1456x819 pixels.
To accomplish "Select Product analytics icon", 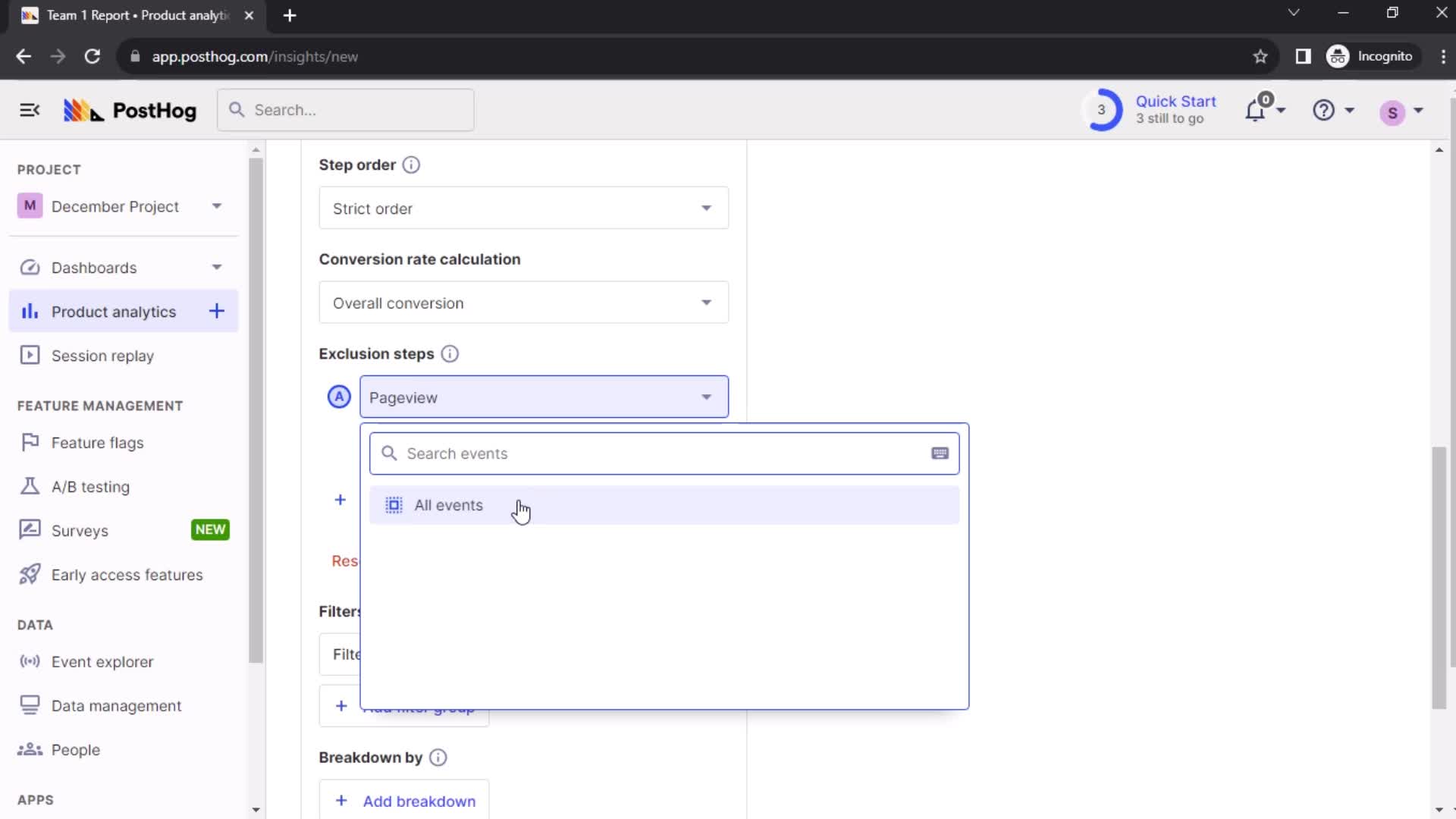I will coord(29,311).
